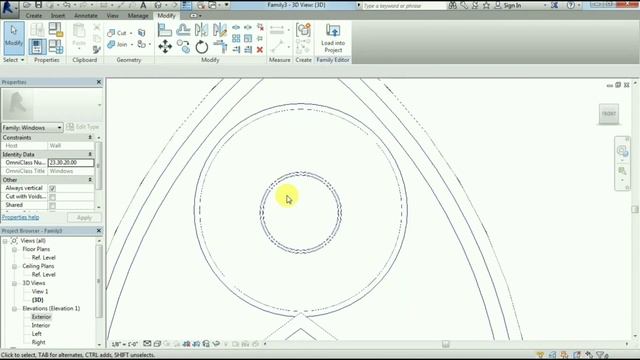Click the Properties help link
This screenshot has height=360, width=640.
pos(20,218)
